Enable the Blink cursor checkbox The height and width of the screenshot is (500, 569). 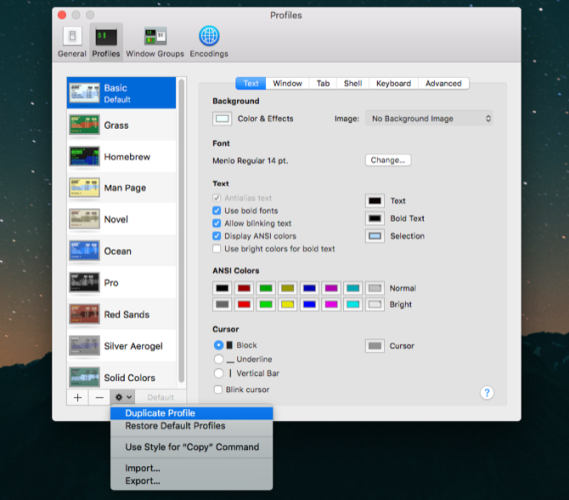click(218, 390)
